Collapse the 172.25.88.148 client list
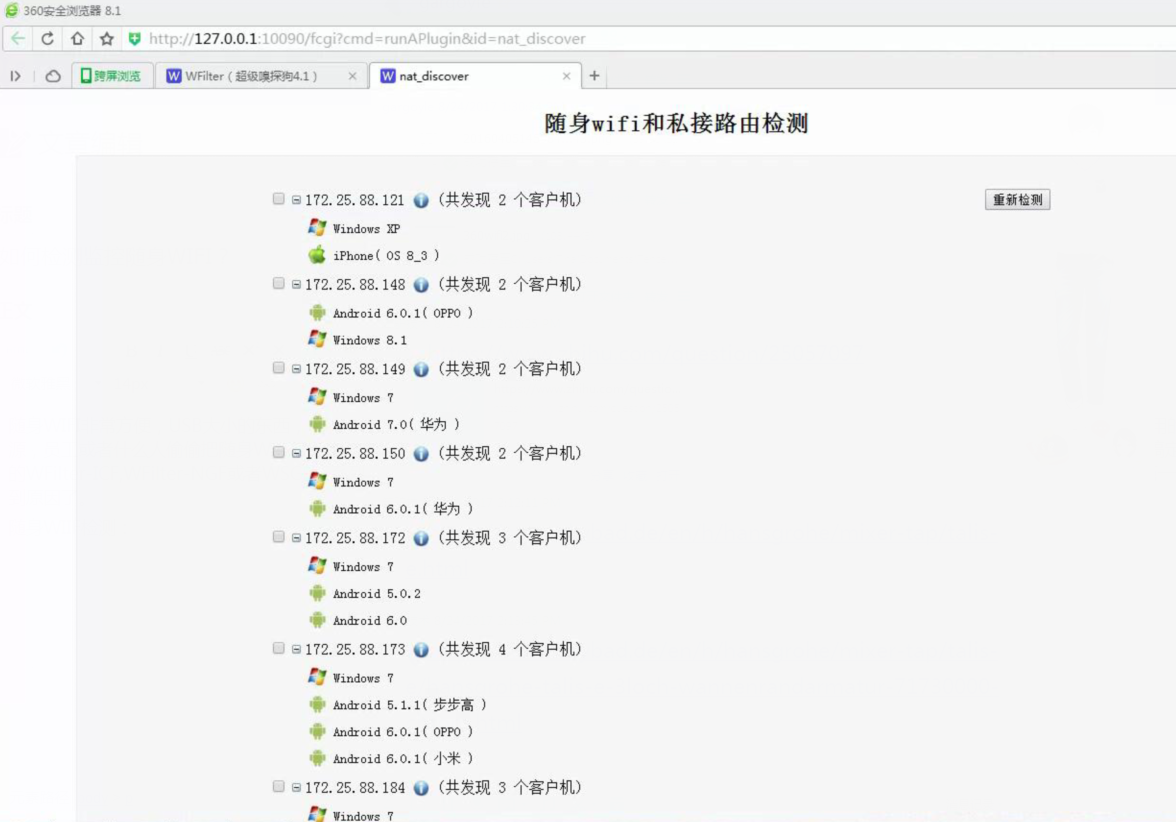The image size is (1176, 822). click(x=296, y=285)
